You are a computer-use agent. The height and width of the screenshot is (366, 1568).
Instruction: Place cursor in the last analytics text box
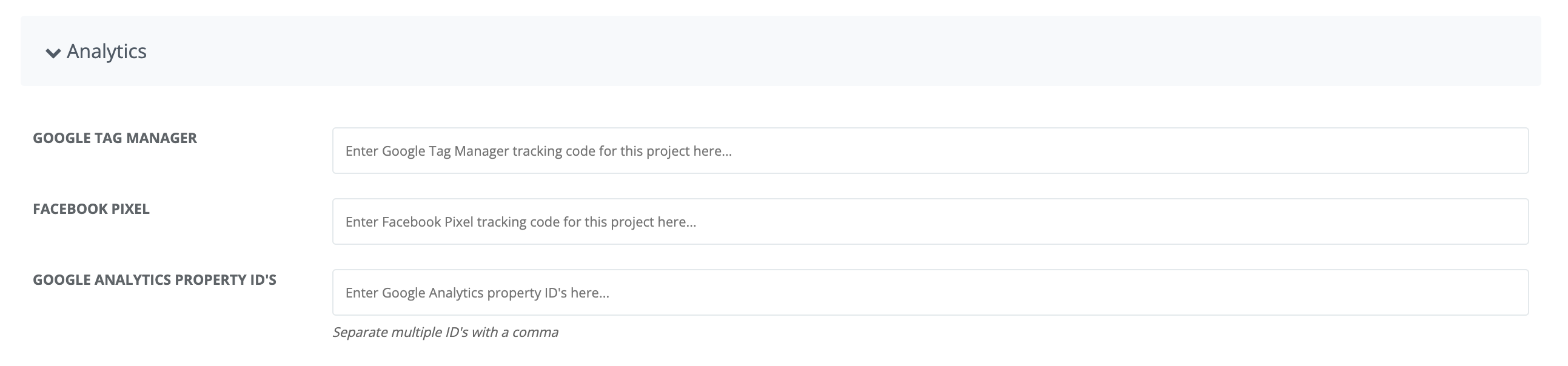[x=930, y=293]
